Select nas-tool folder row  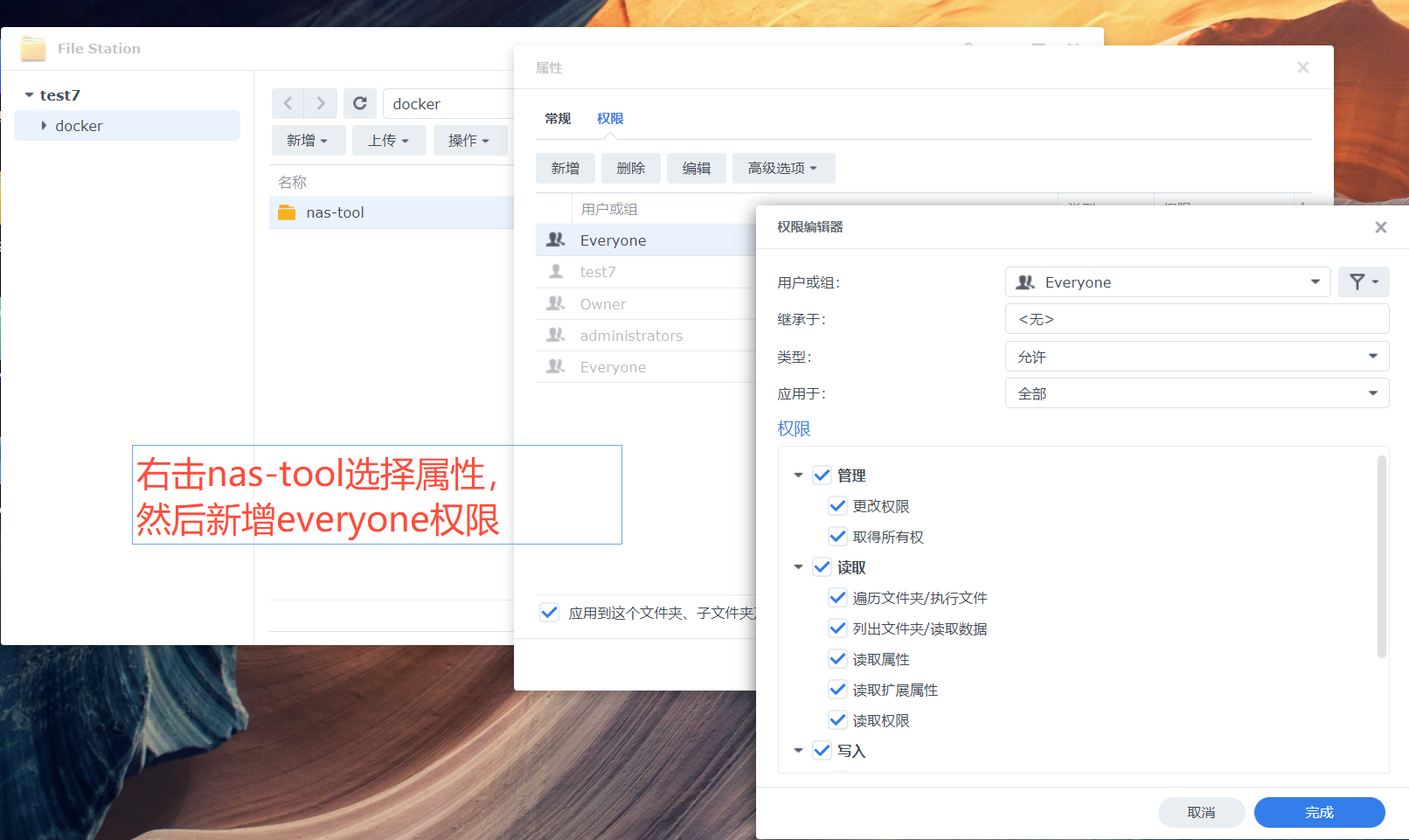[x=392, y=212]
